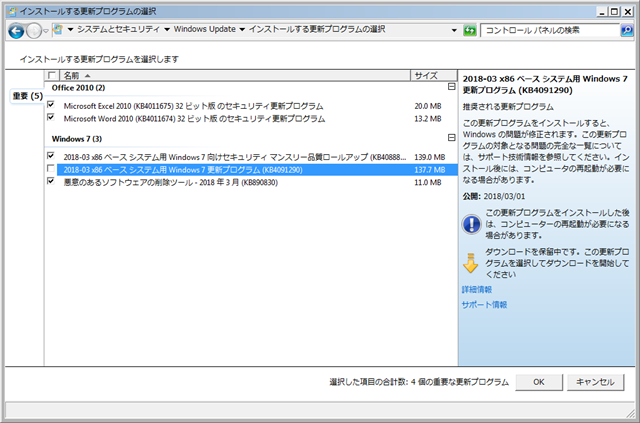Select Microsoft Excel 2010 (KB4011675) row text

pyautogui.click(x=193, y=106)
